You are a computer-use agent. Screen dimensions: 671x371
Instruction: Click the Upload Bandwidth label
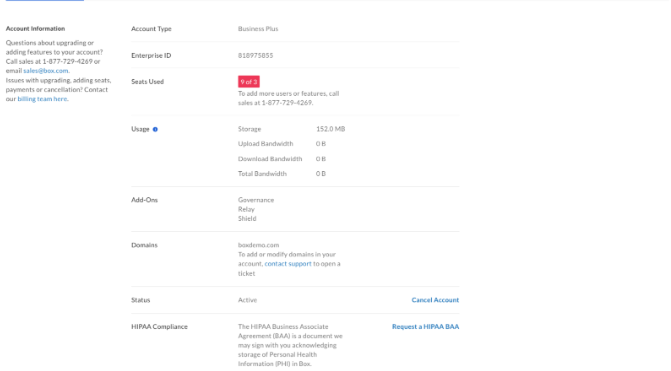coord(265,144)
